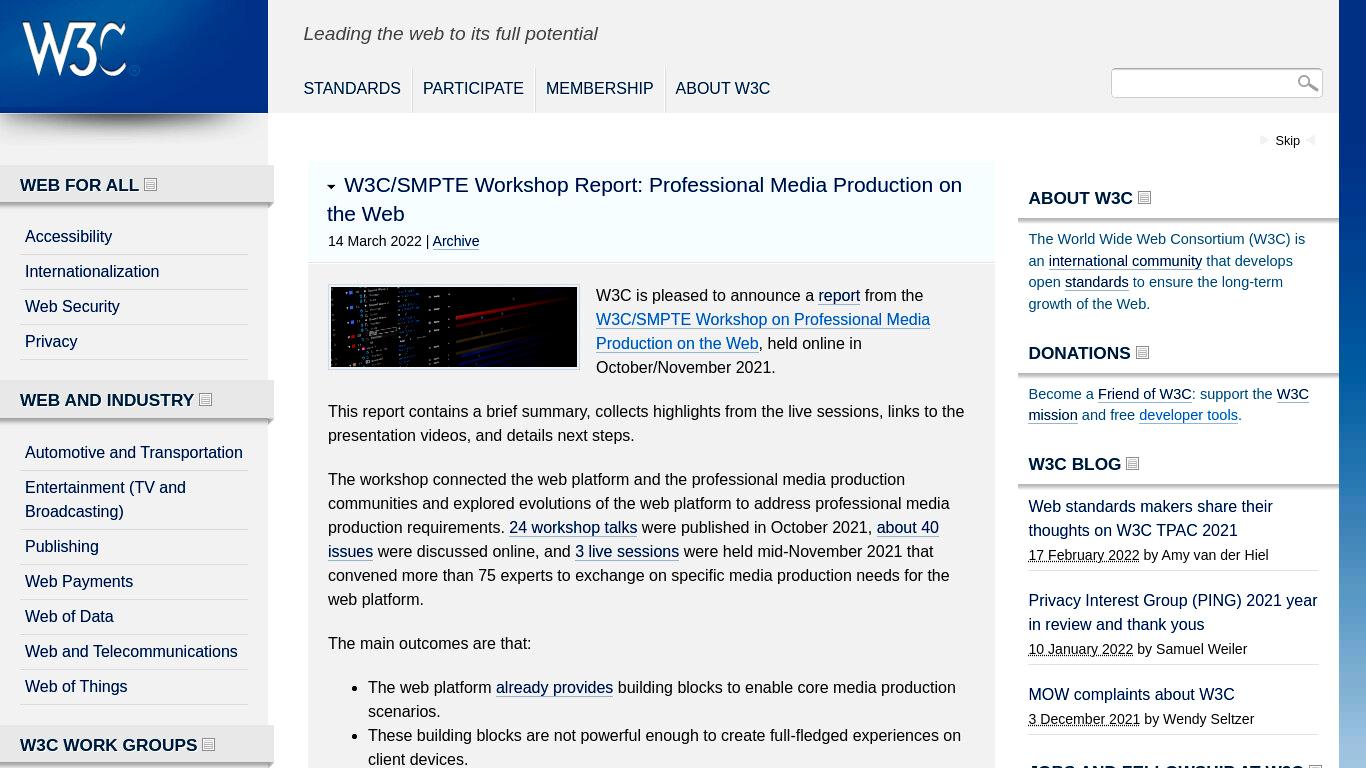Collapse the WEB FOR ALL section icon
This screenshot has height=768, width=1366.
150,184
